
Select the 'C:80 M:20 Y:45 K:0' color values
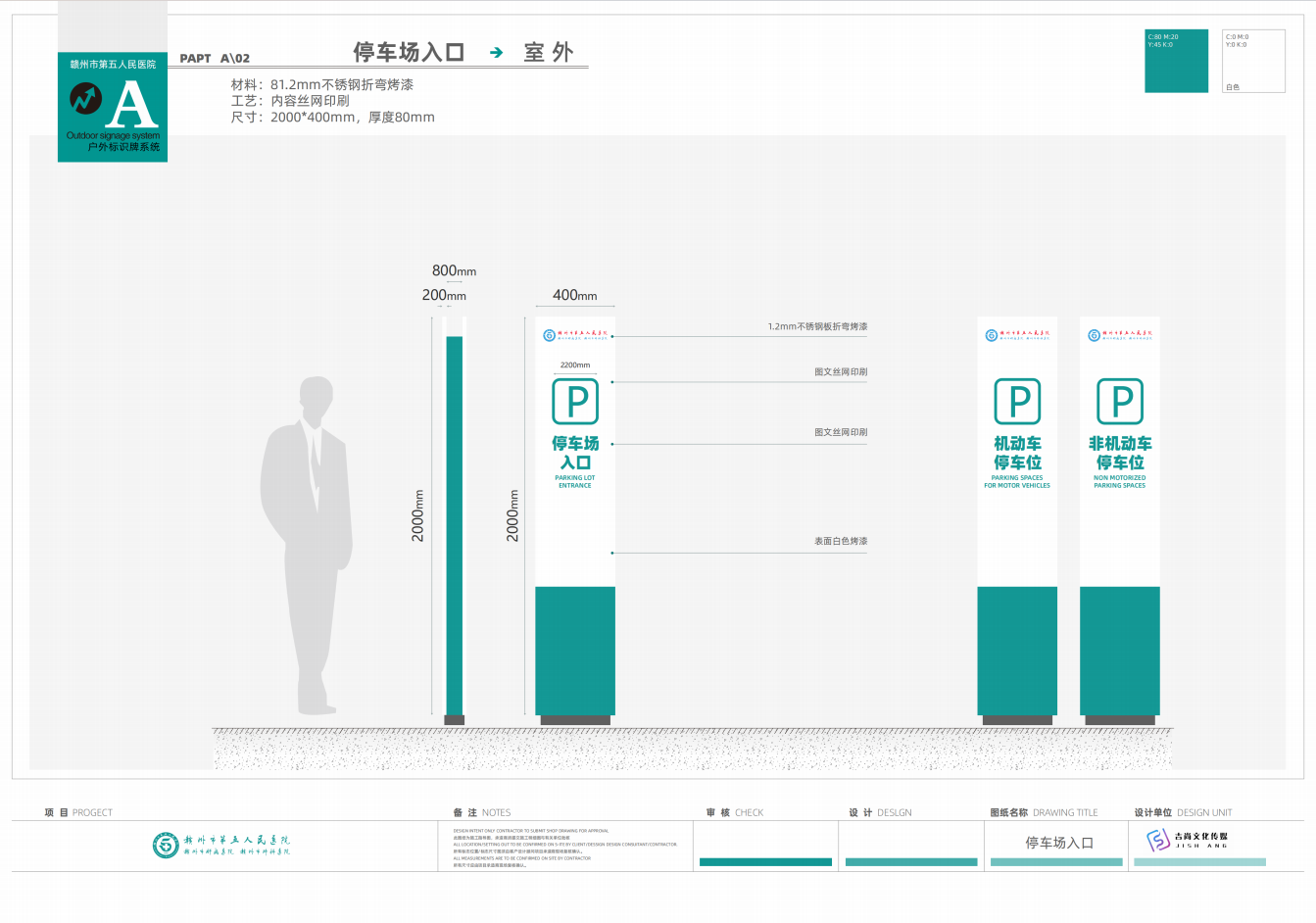(x=1163, y=40)
